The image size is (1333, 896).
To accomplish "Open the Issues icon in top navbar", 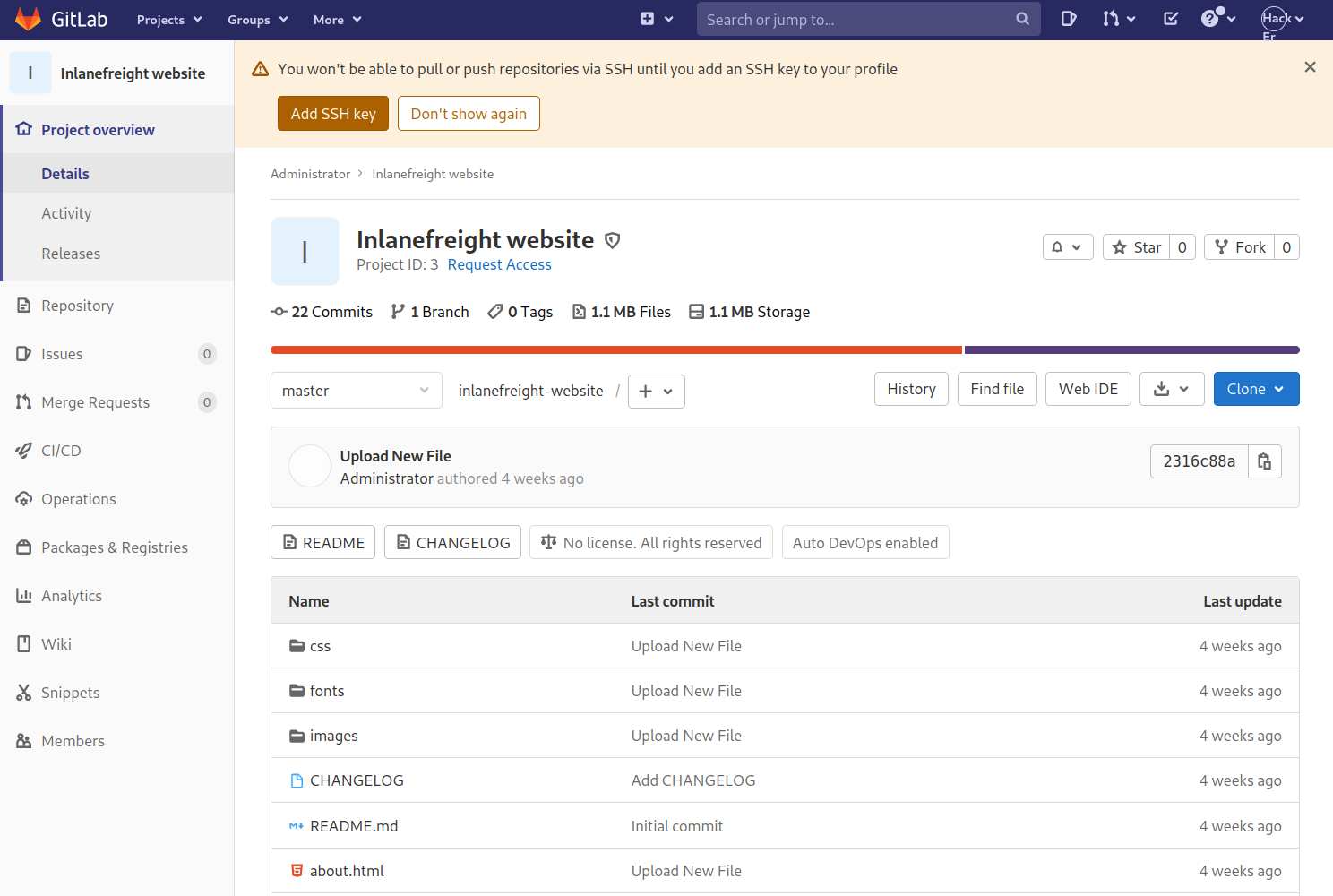I will tap(1068, 19).
